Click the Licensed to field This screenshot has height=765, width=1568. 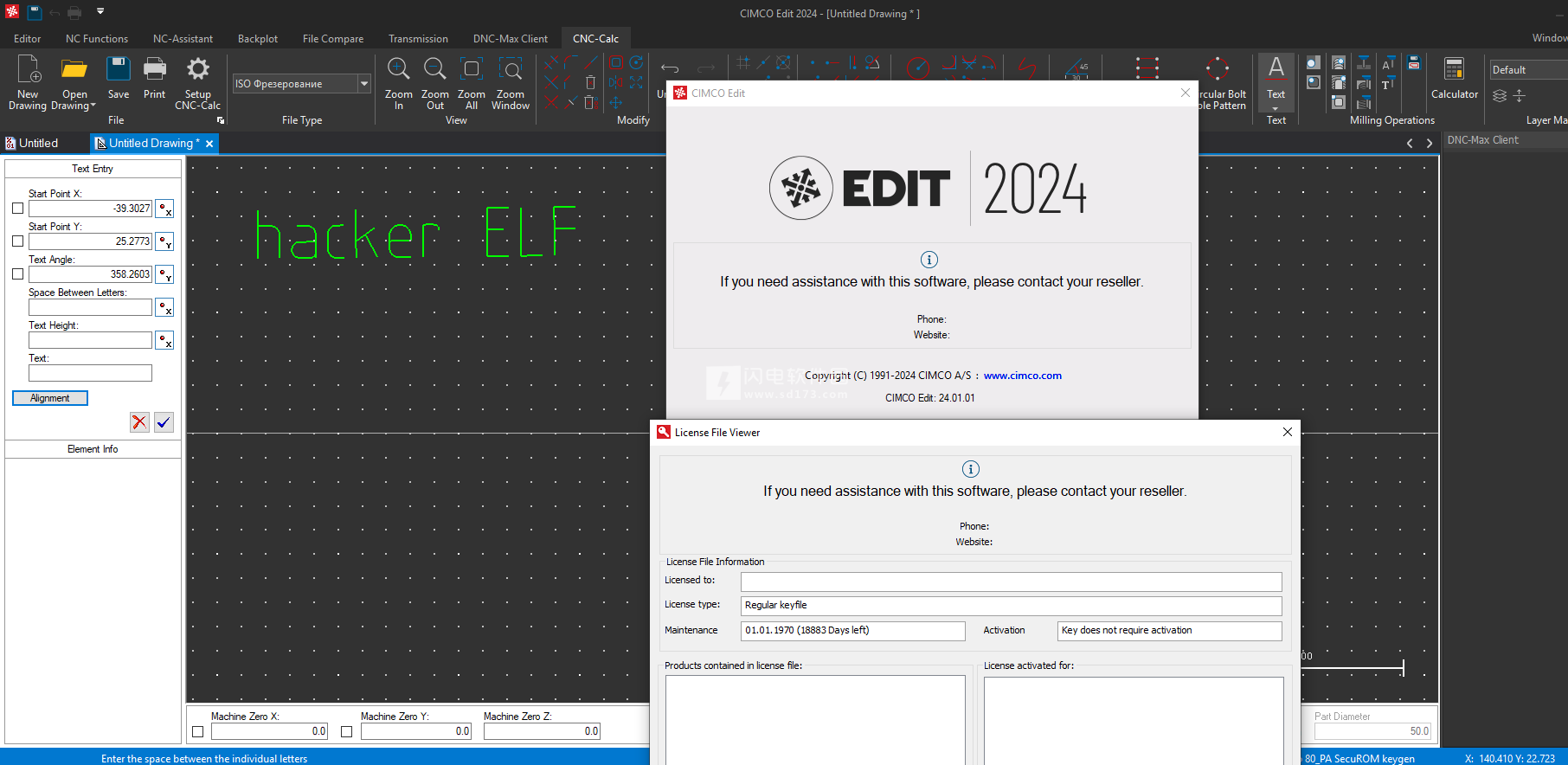pos(1011,582)
